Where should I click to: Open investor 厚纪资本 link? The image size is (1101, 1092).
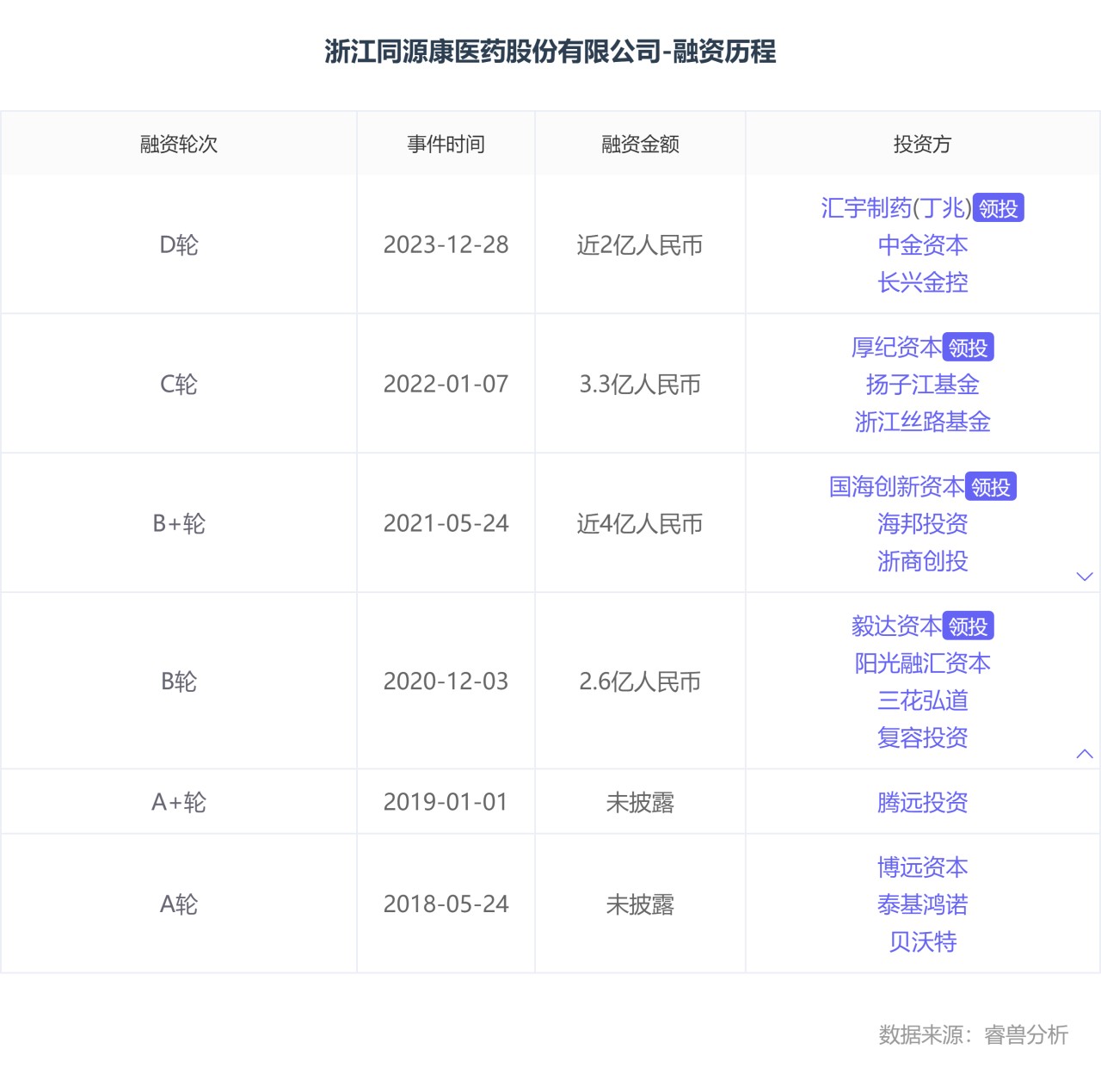[x=896, y=348]
